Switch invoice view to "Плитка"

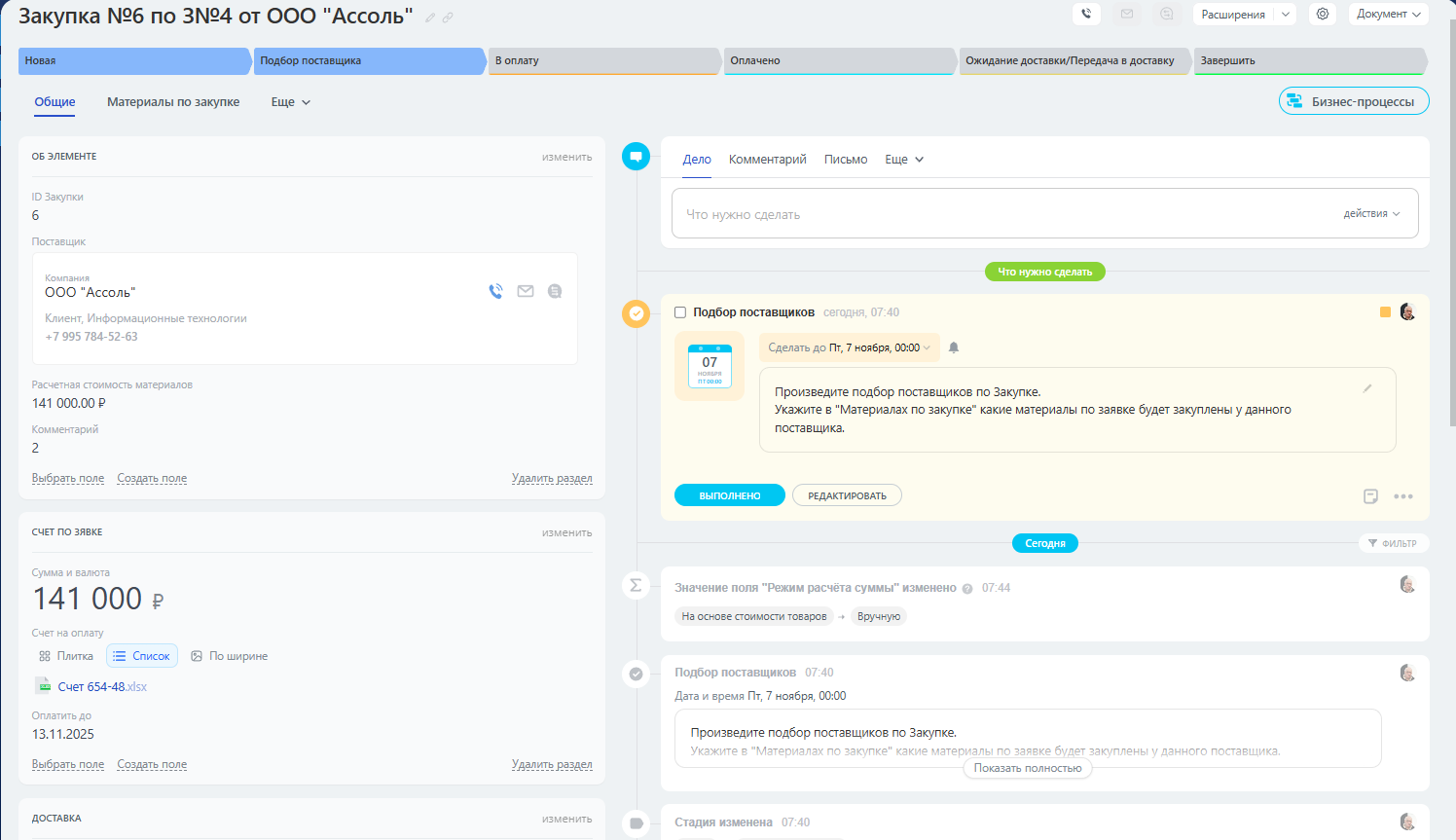pos(66,656)
